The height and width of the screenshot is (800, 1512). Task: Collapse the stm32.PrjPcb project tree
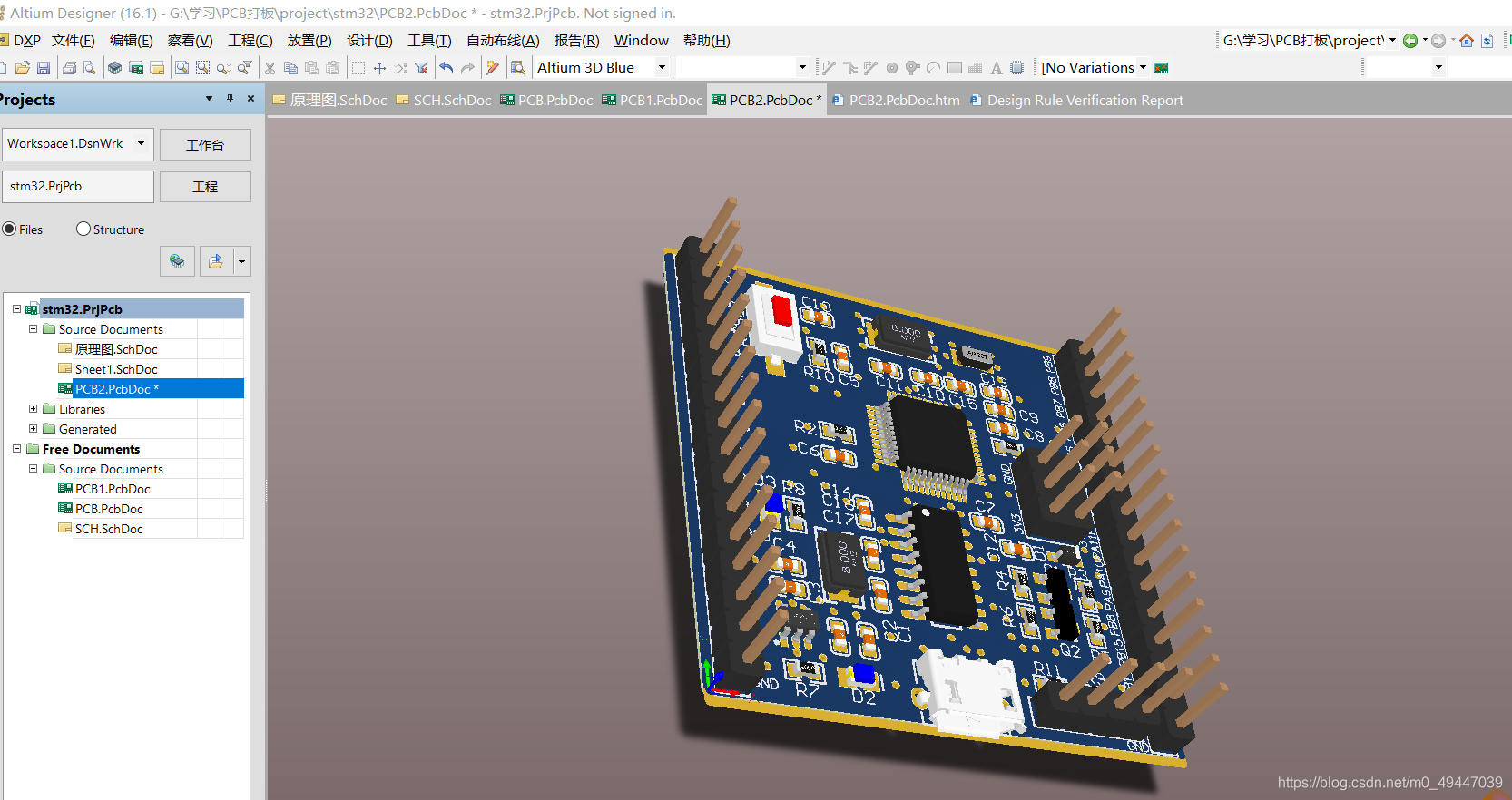tap(16, 309)
